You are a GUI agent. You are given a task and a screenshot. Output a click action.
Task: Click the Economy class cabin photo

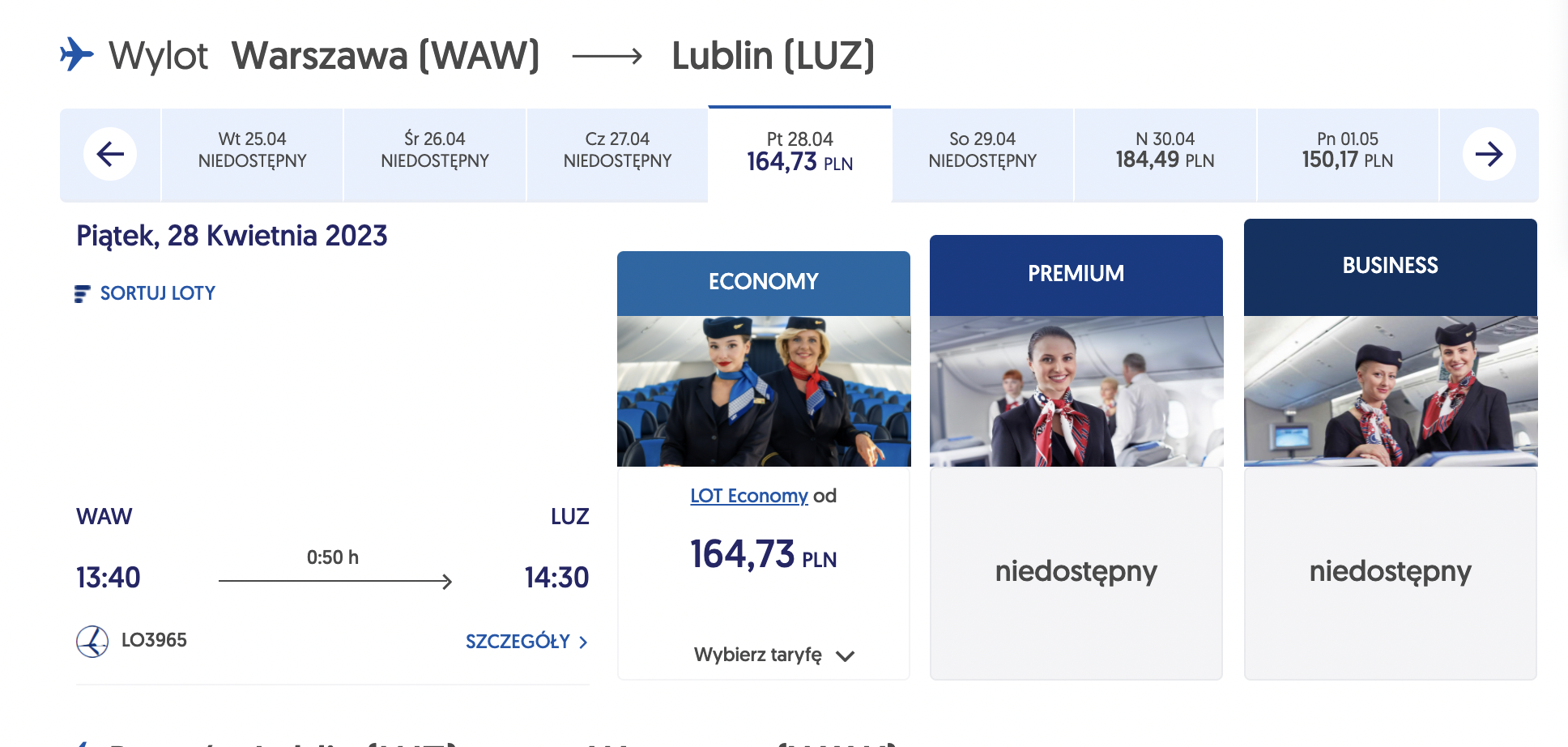tap(764, 391)
